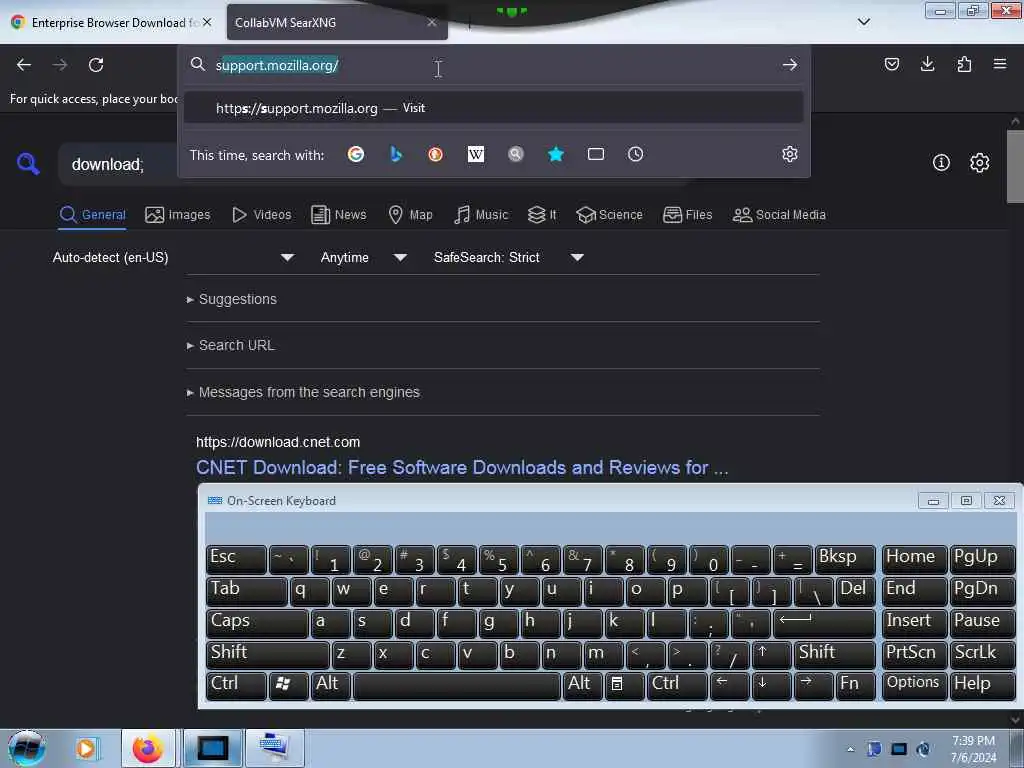Search this time with Bing
Viewport: 1024px width, 768px height.
(x=396, y=154)
